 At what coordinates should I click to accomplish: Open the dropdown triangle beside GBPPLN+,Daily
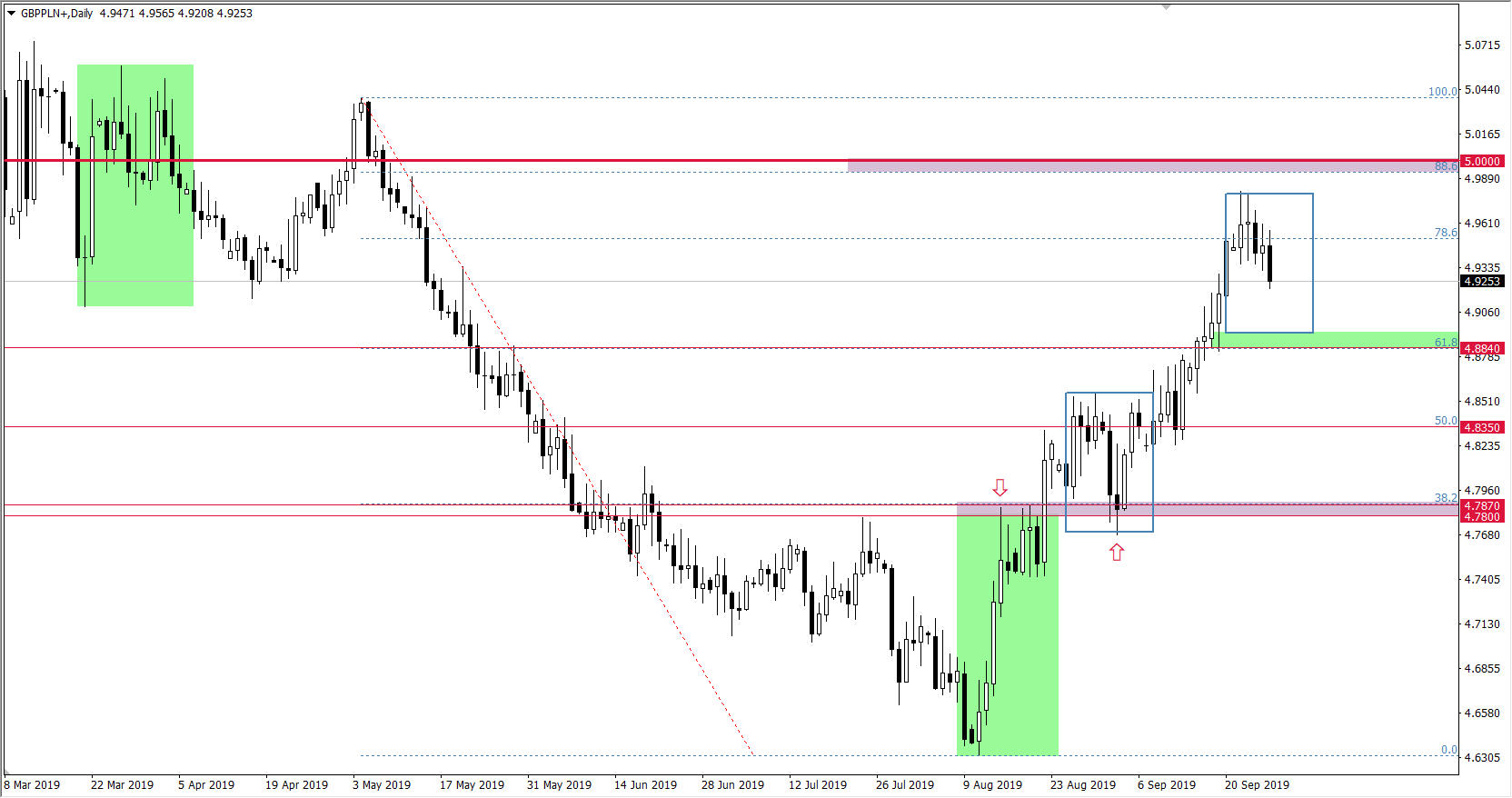click(x=11, y=14)
